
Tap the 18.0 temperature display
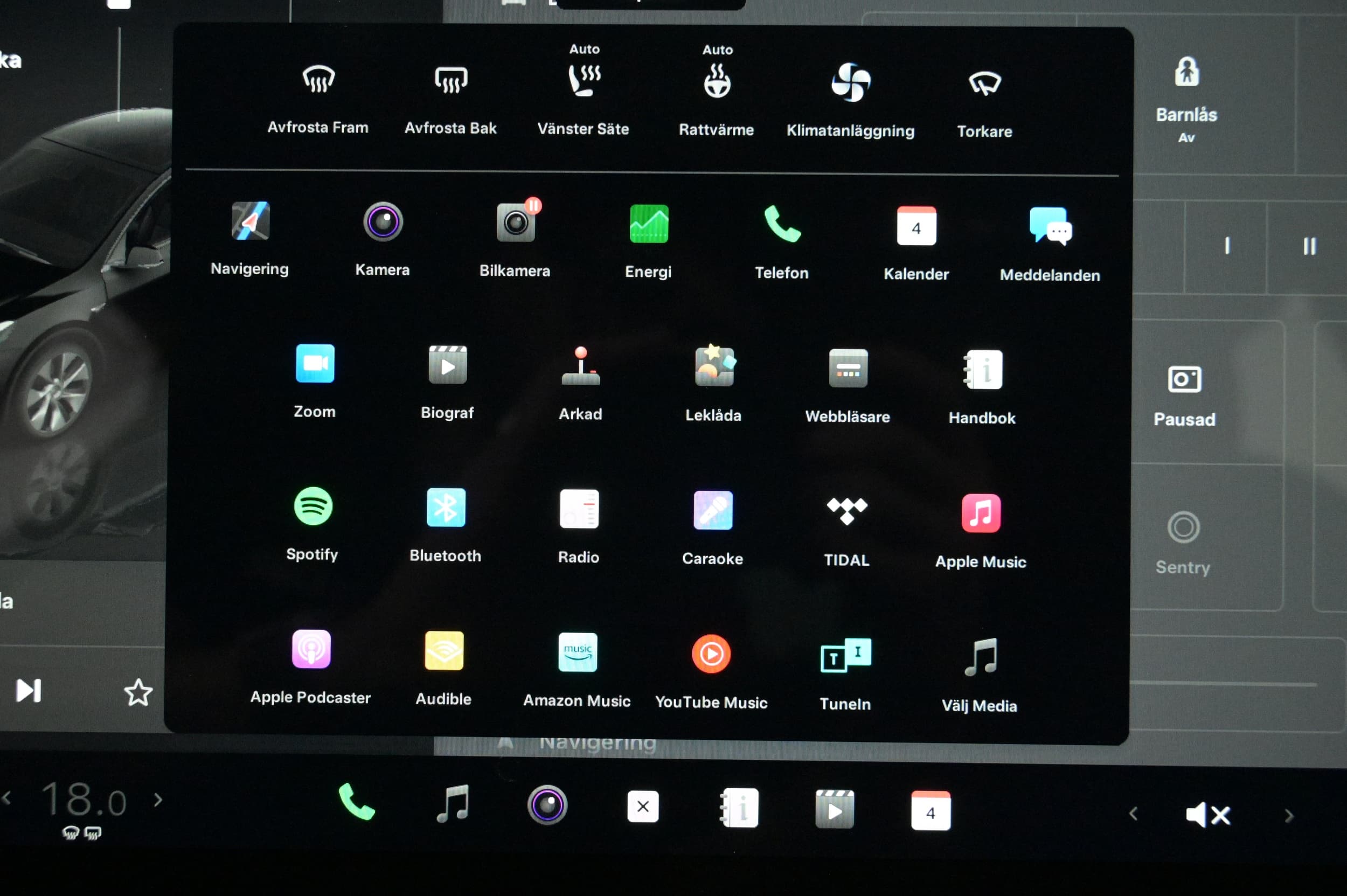coord(84,799)
